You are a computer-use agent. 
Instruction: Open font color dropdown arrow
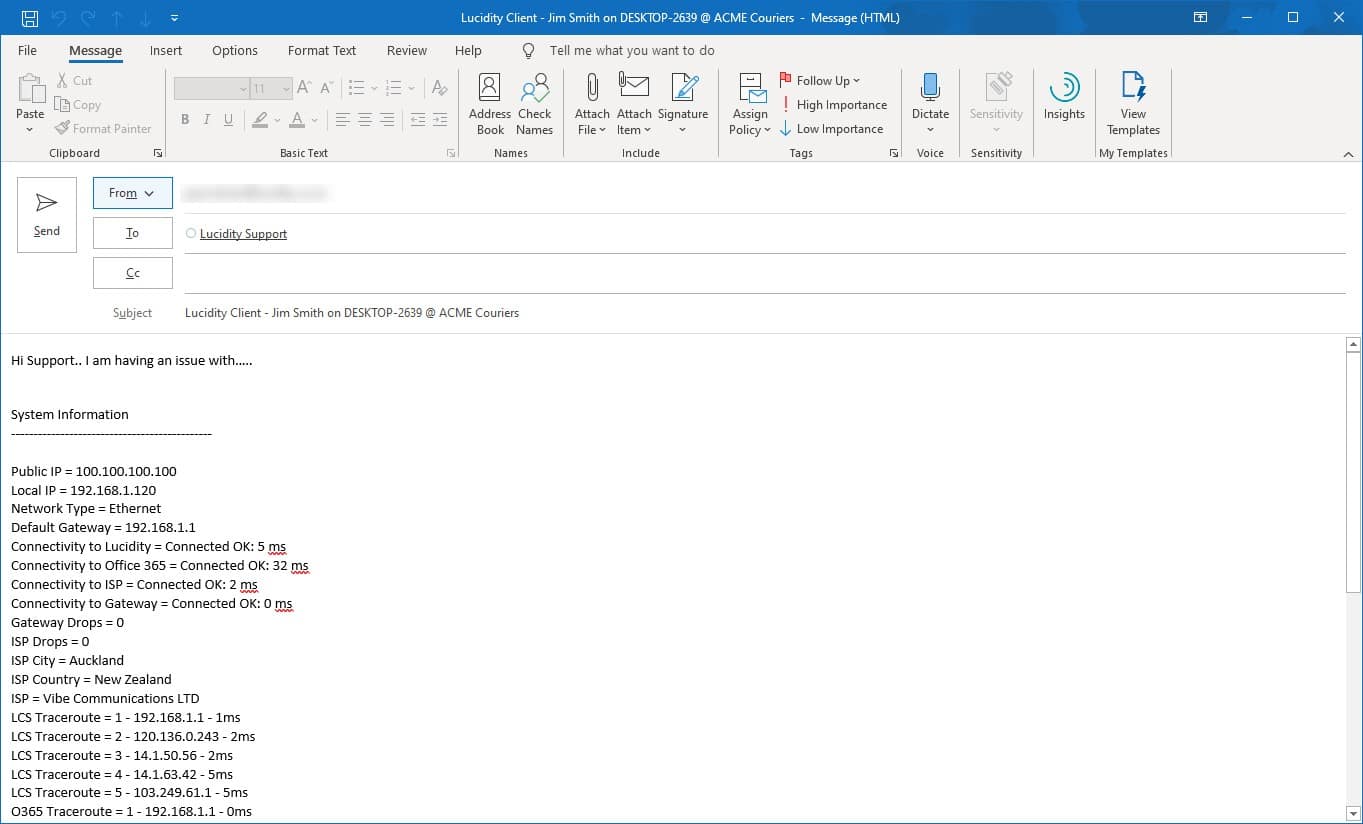point(314,120)
